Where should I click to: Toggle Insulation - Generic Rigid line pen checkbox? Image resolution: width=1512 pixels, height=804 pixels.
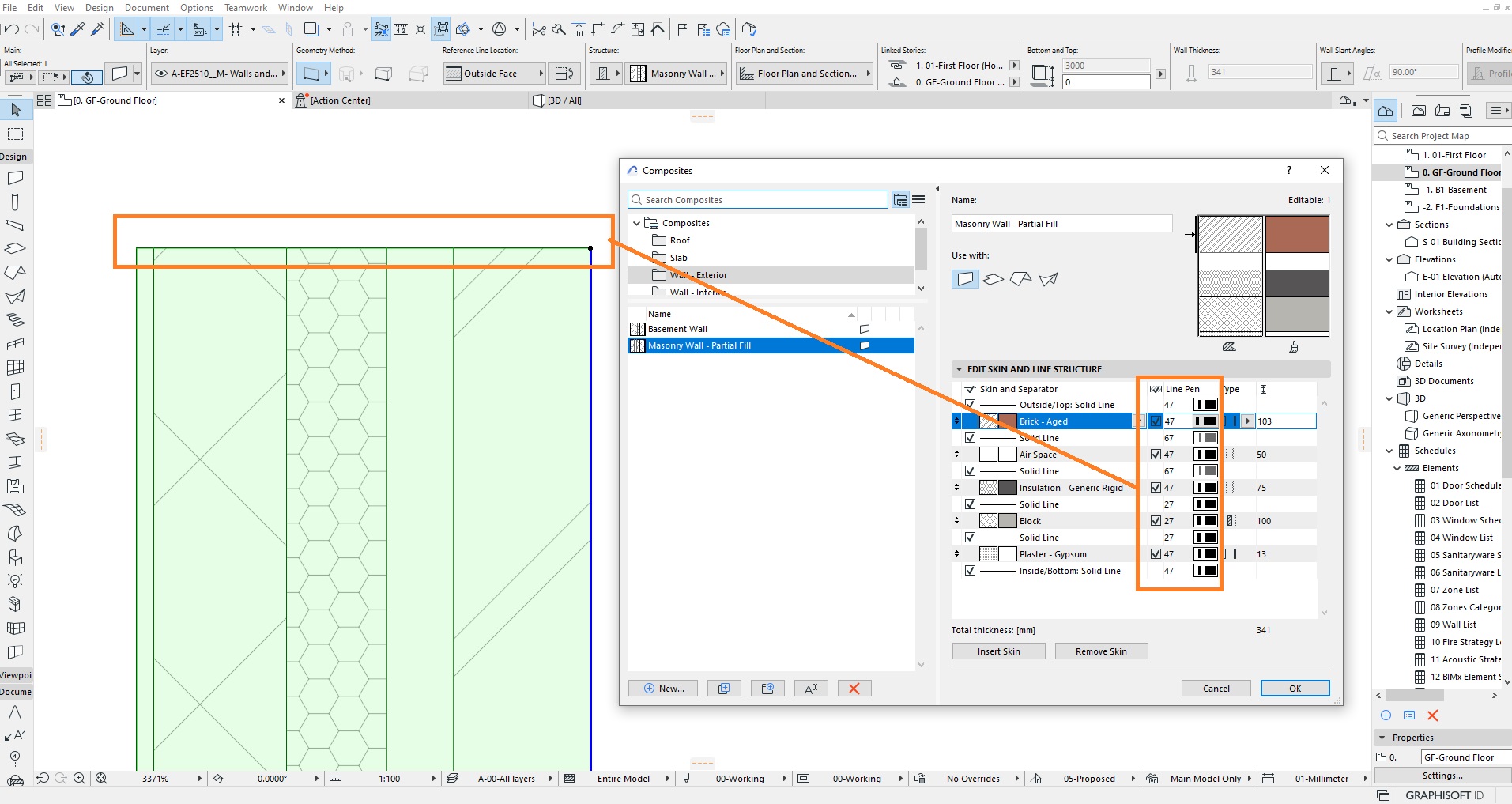click(x=1156, y=488)
